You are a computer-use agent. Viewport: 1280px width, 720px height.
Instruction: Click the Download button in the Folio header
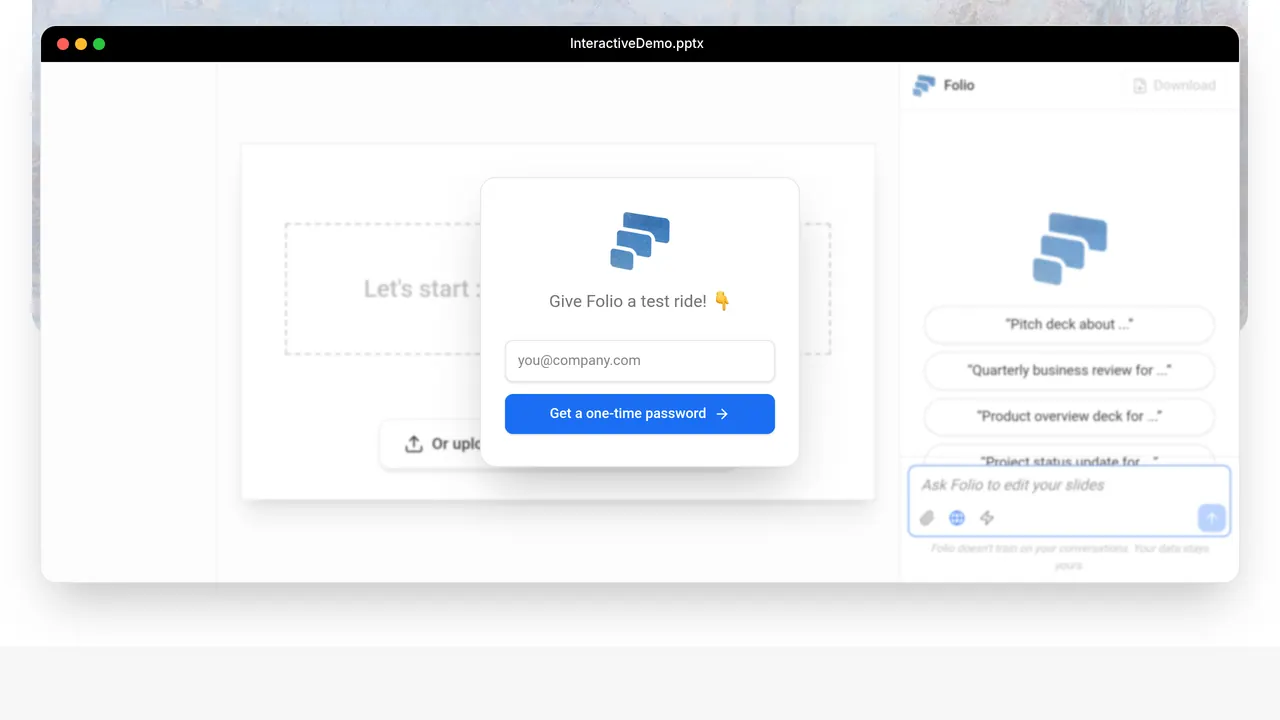[1174, 86]
